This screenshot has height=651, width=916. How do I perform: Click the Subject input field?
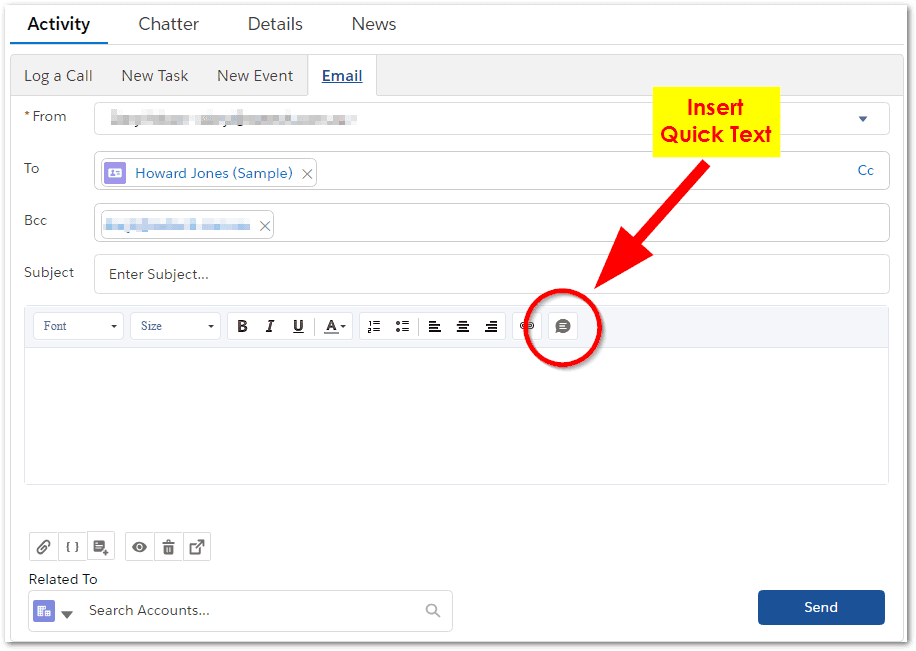[490, 274]
